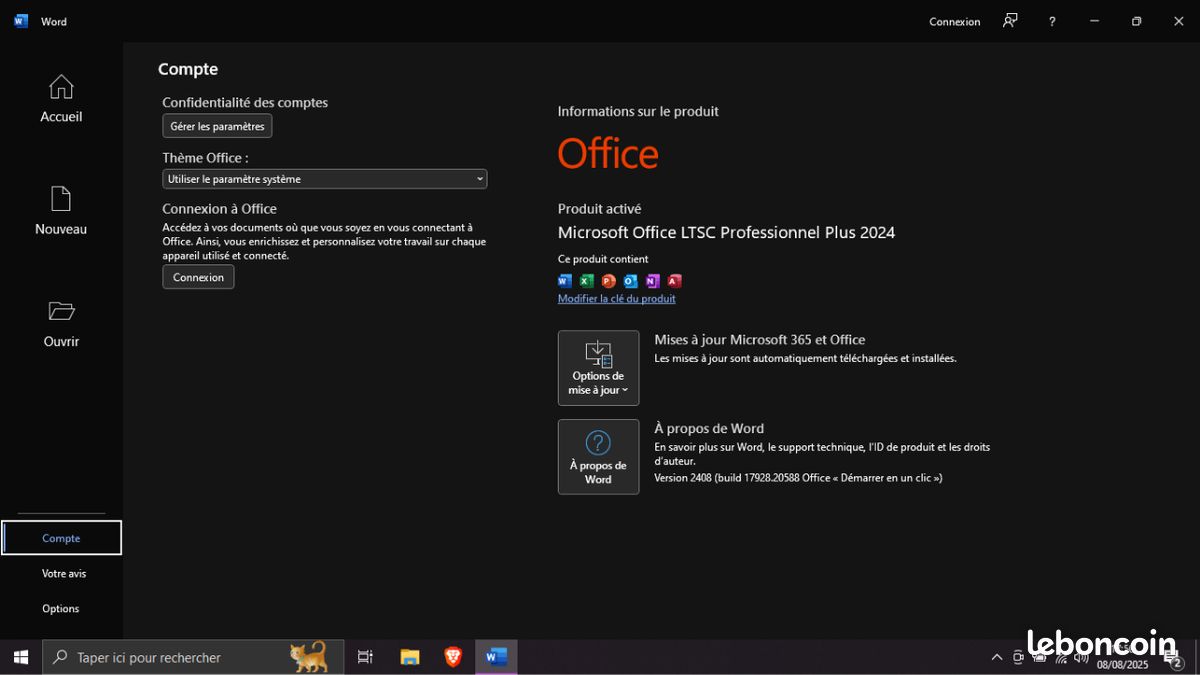Open the help question mark in title bar
Viewport: 1200px width, 675px height.
pyautogui.click(x=1052, y=21)
